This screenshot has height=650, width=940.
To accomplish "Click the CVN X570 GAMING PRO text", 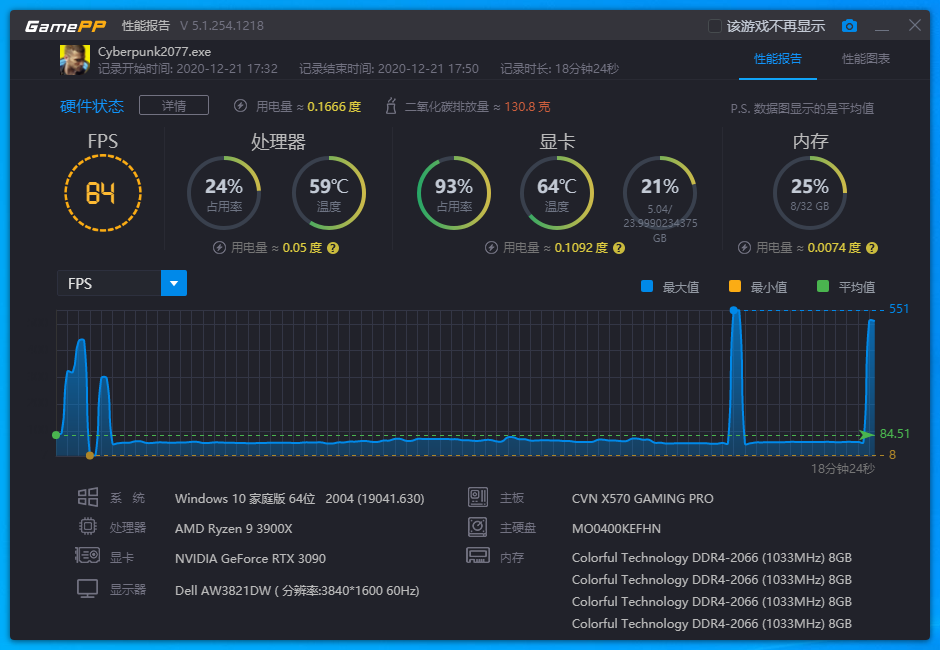I will 643,498.
